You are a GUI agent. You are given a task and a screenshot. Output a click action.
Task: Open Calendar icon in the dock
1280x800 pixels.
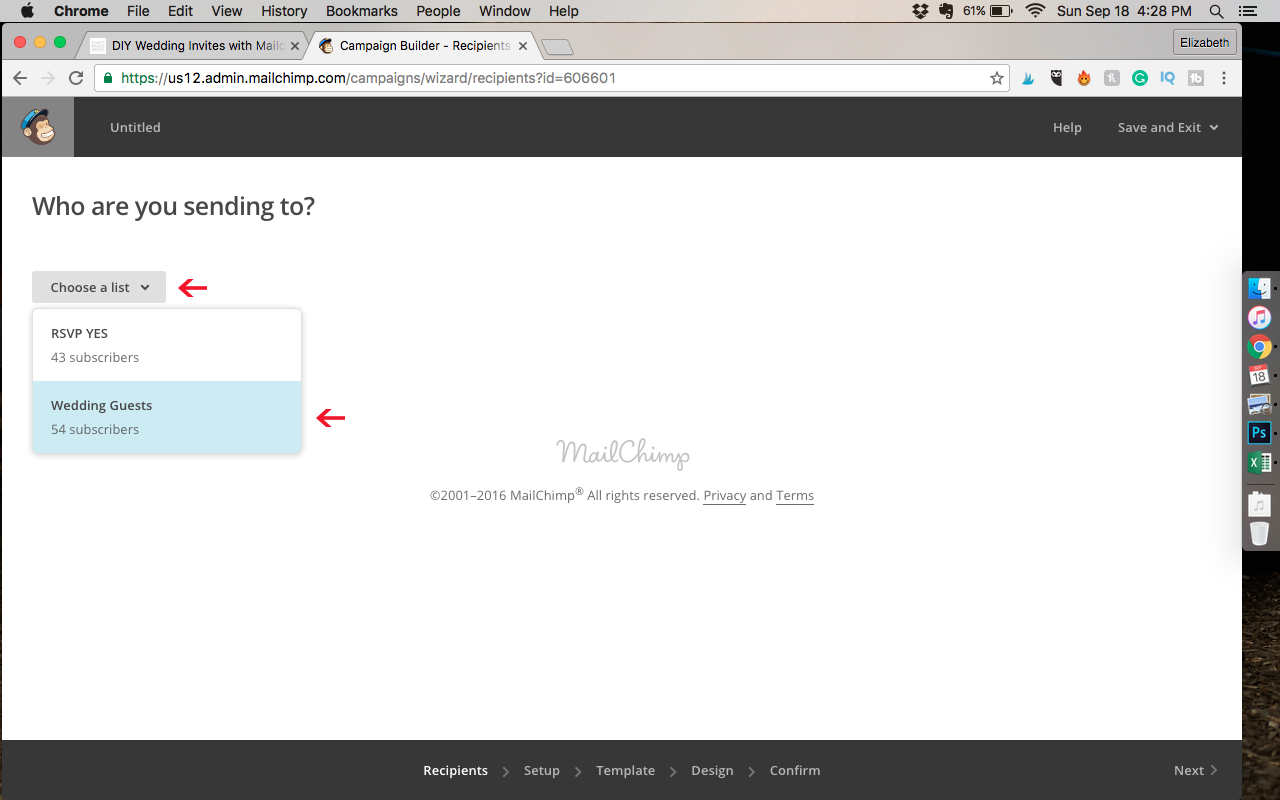(x=1259, y=375)
